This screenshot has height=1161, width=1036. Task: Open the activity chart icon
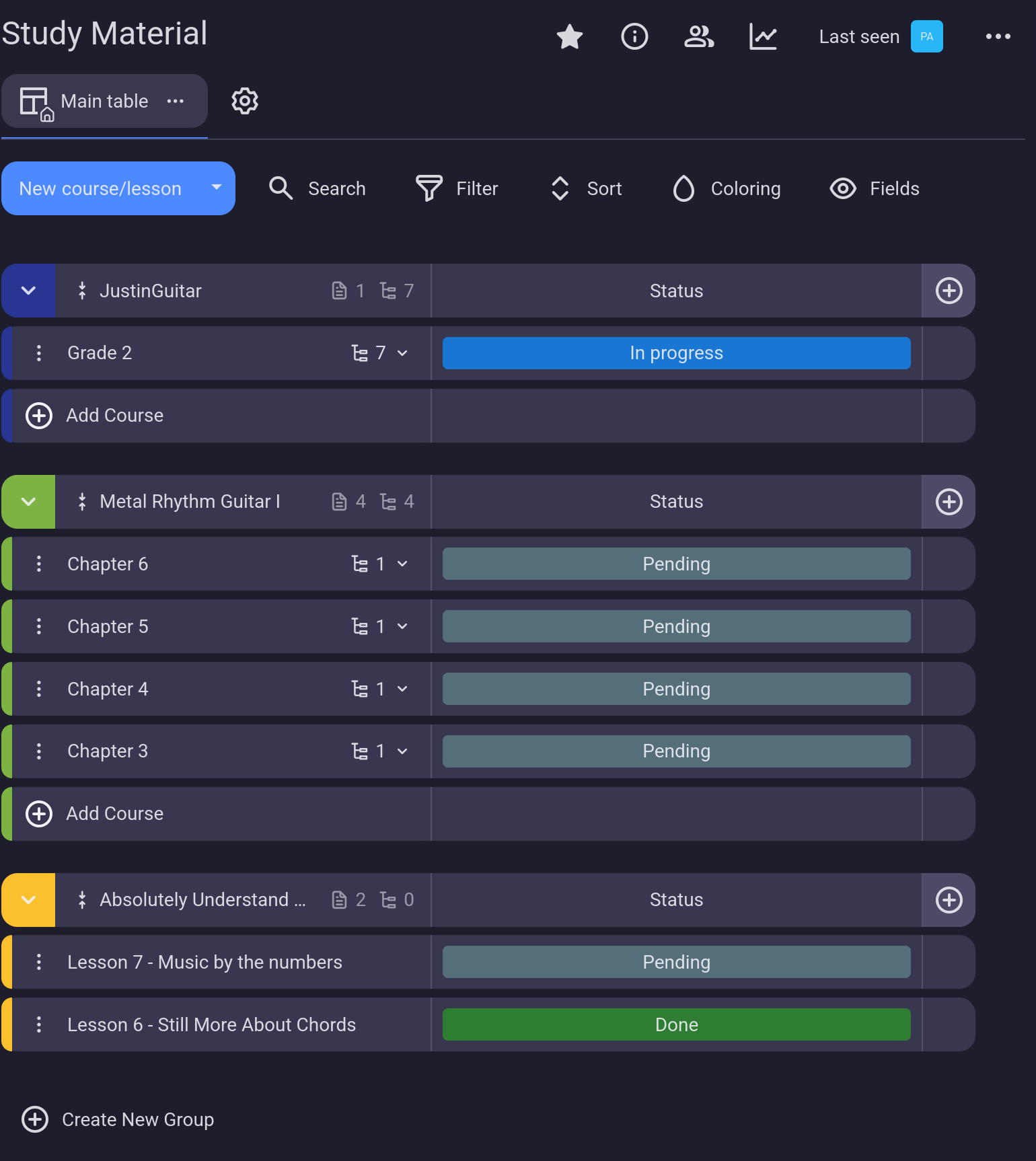coord(763,36)
